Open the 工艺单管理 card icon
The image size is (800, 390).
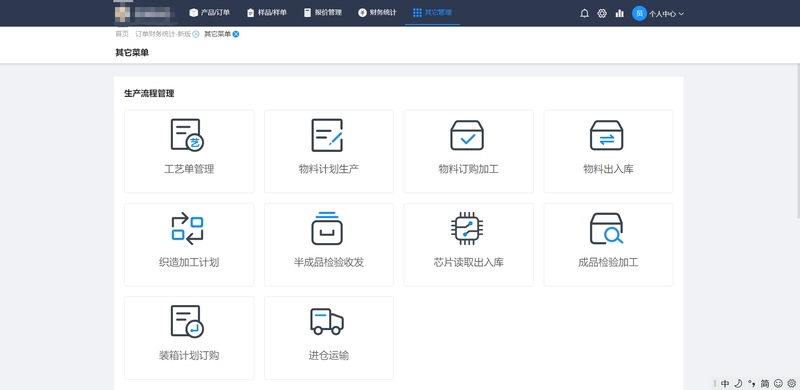[x=187, y=135]
